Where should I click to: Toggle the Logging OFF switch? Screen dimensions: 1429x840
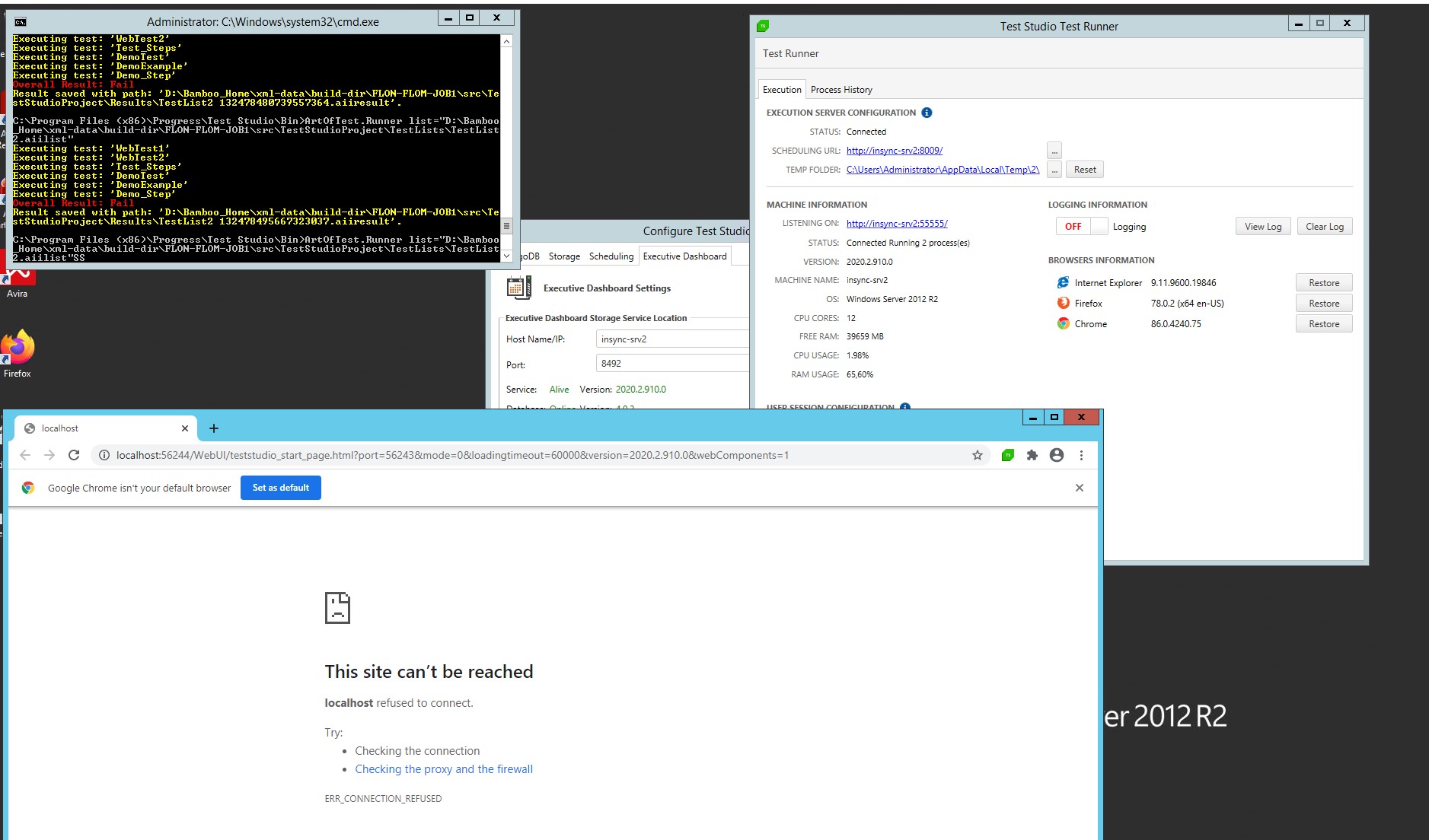[1081, 227]
